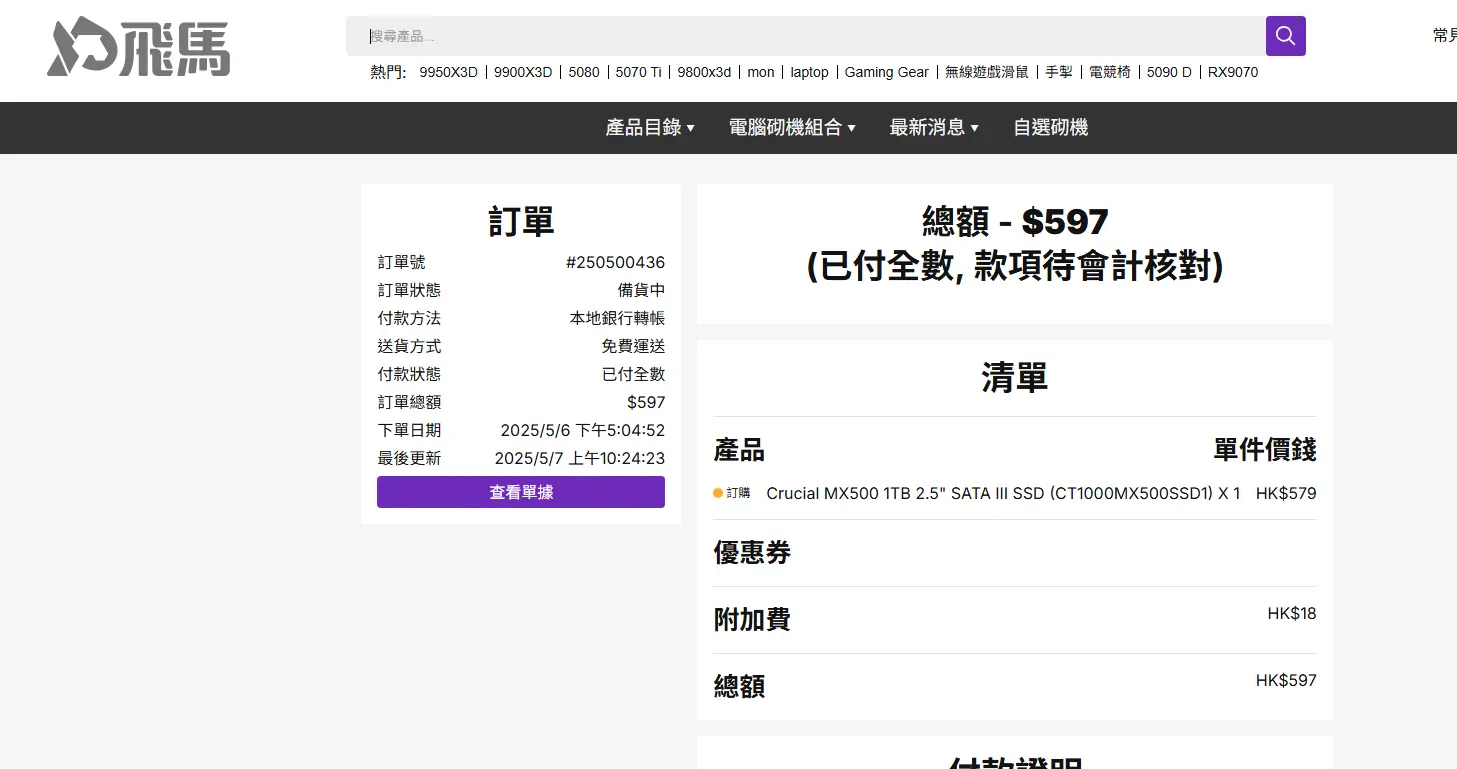The height and width of the screenshot is (769, 1457).
Task: Click the purple search magnifier button
Action: [x=1285, y=36]
